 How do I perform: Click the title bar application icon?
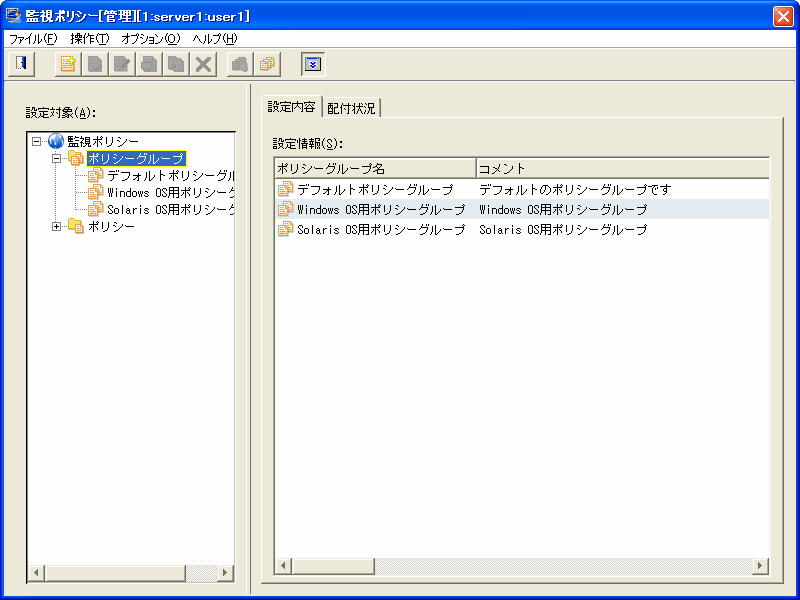[13, 16]
